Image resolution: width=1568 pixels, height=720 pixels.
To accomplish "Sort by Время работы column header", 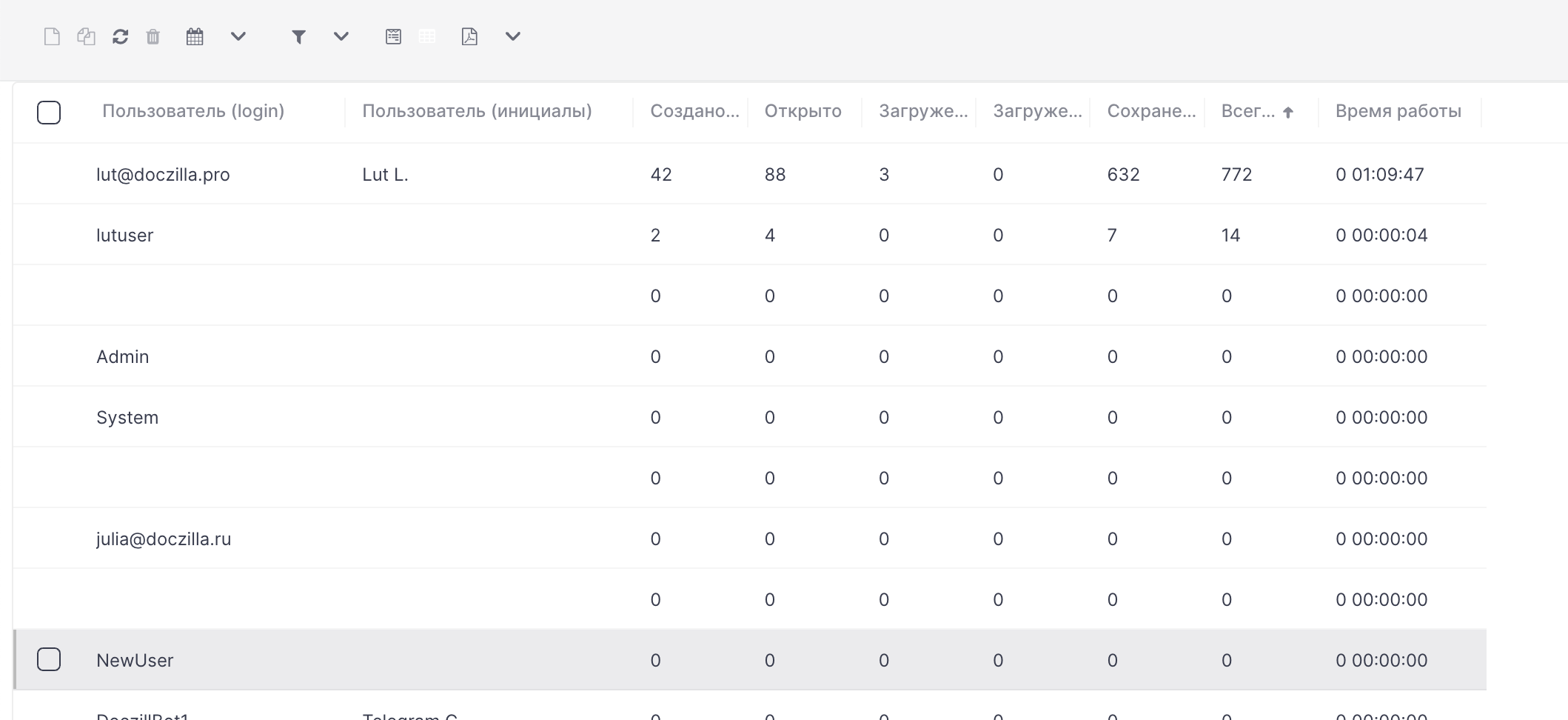I will (x=1398, y=111).
